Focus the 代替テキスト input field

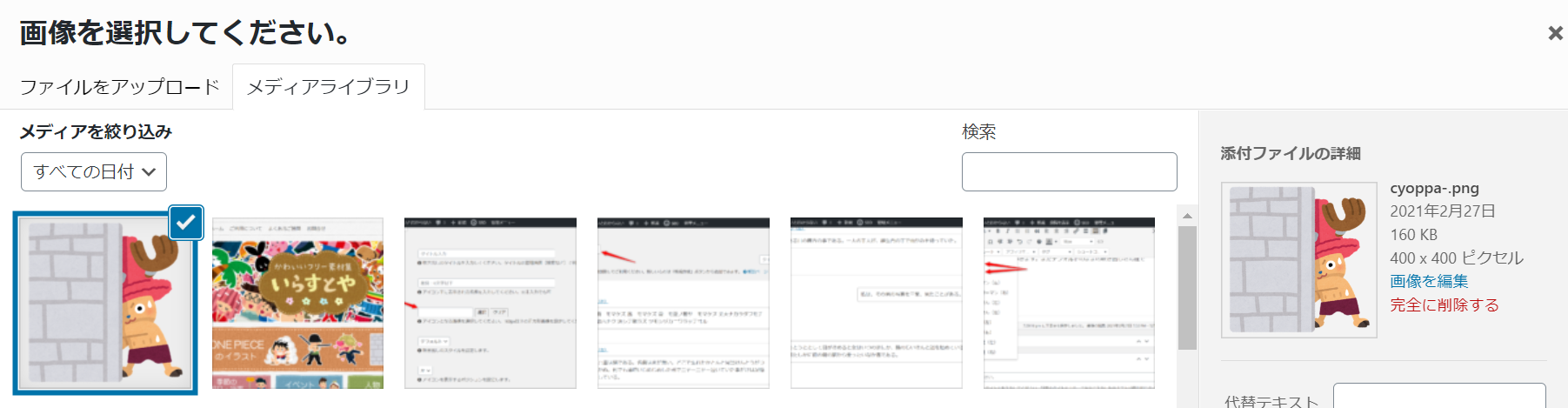point(1438,397)
